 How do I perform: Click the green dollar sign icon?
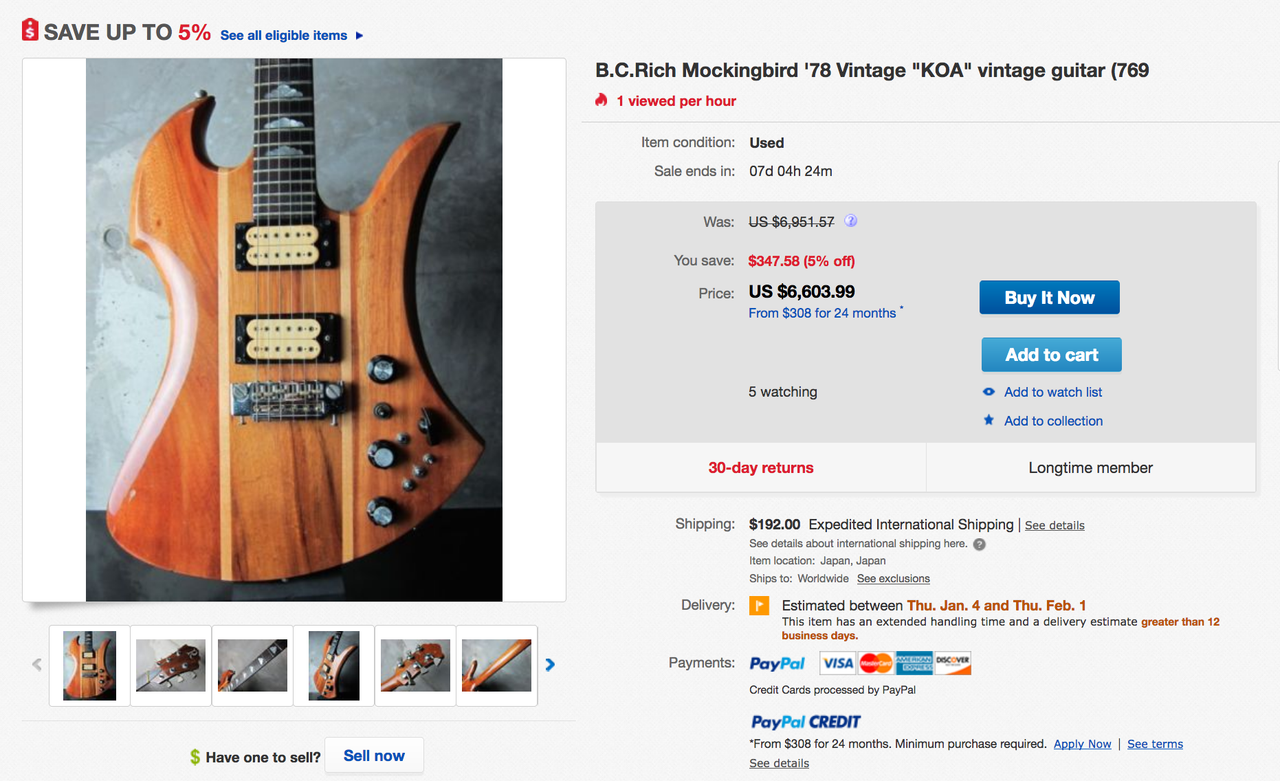195,757
